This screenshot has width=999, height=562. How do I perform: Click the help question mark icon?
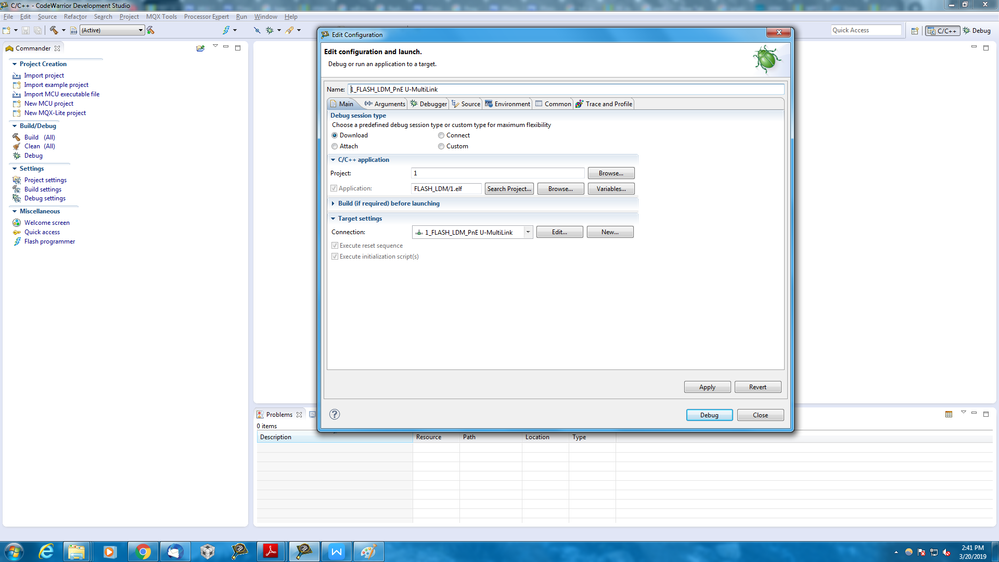tap(334, 414)
